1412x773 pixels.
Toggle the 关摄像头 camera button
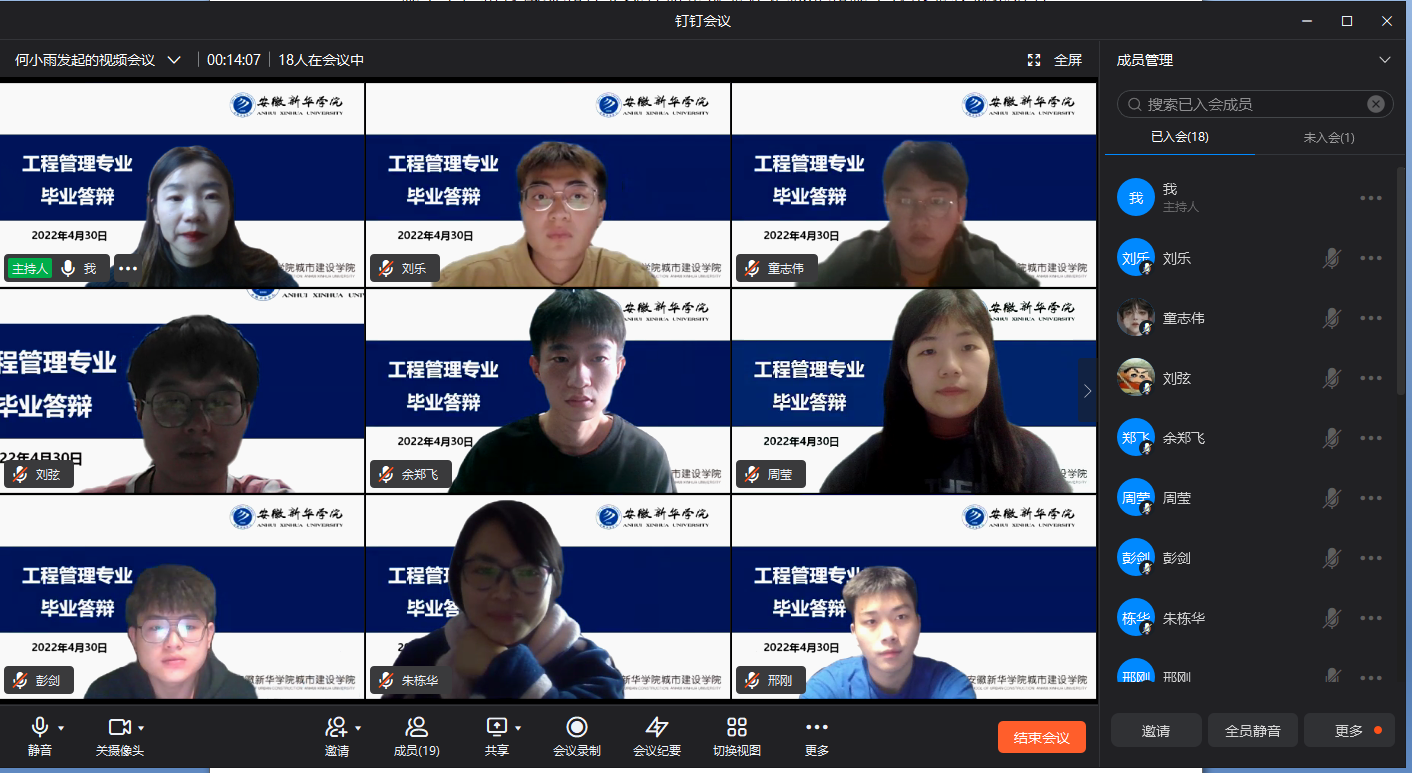tap(119, 727)
